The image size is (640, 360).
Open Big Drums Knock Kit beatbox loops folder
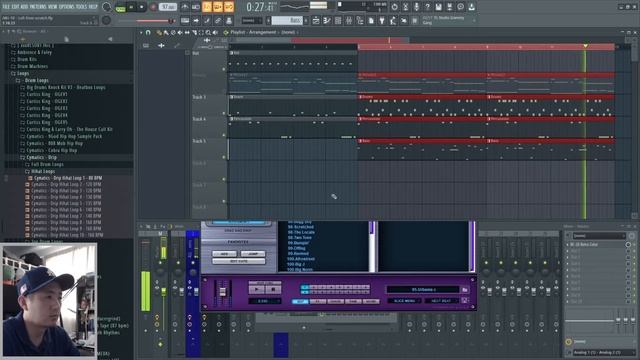66,87
